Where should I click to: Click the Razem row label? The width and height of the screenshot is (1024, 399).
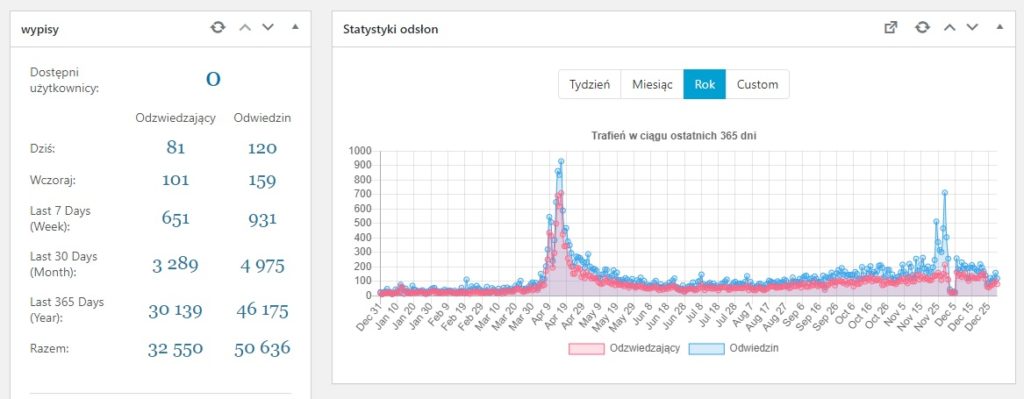(50, 349)
